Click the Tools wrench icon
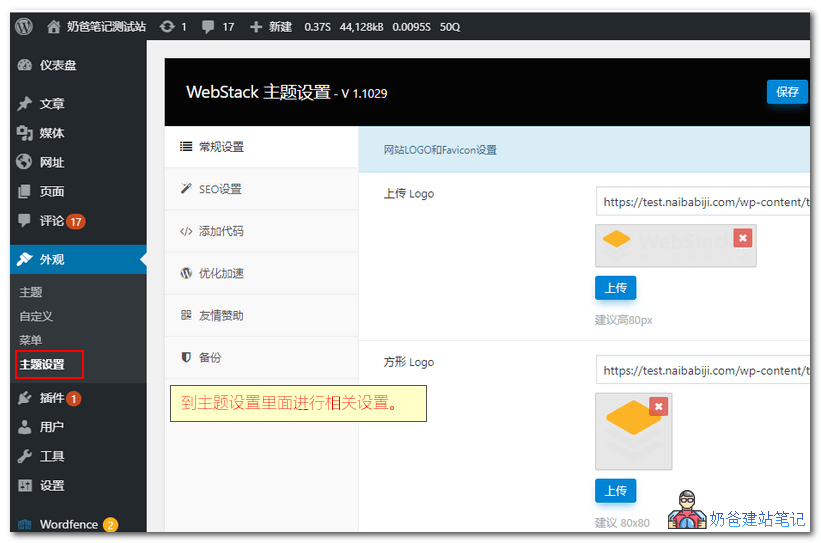821x543 pixels. tap(25, 456)
